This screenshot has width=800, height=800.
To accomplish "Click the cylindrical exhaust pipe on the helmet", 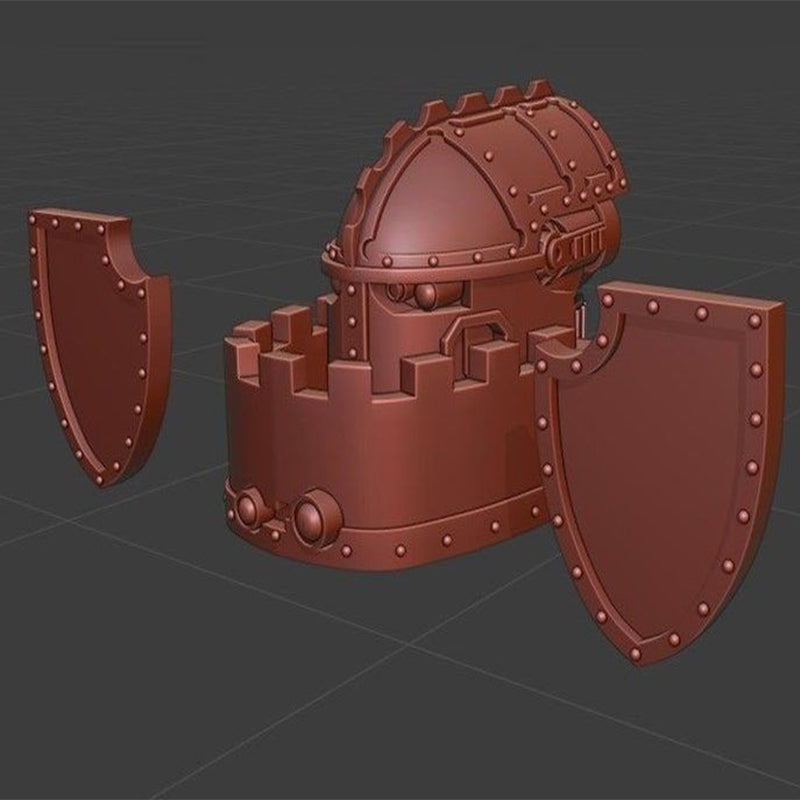I will click(575, 245).
